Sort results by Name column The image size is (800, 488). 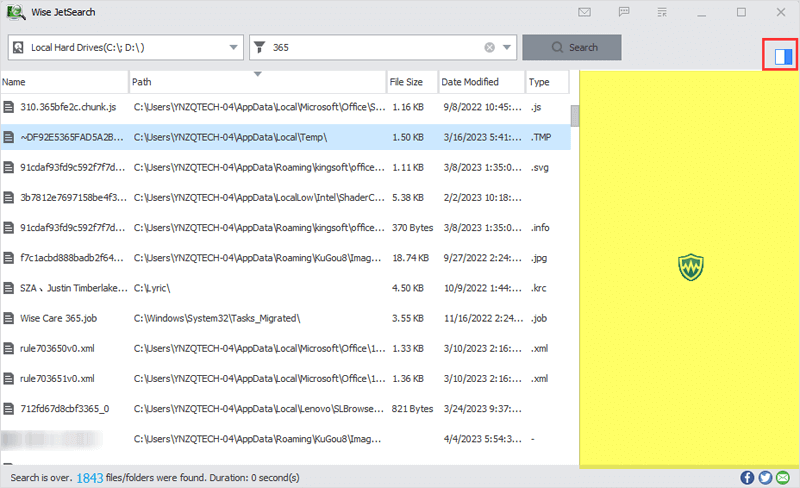click(64, 82)
